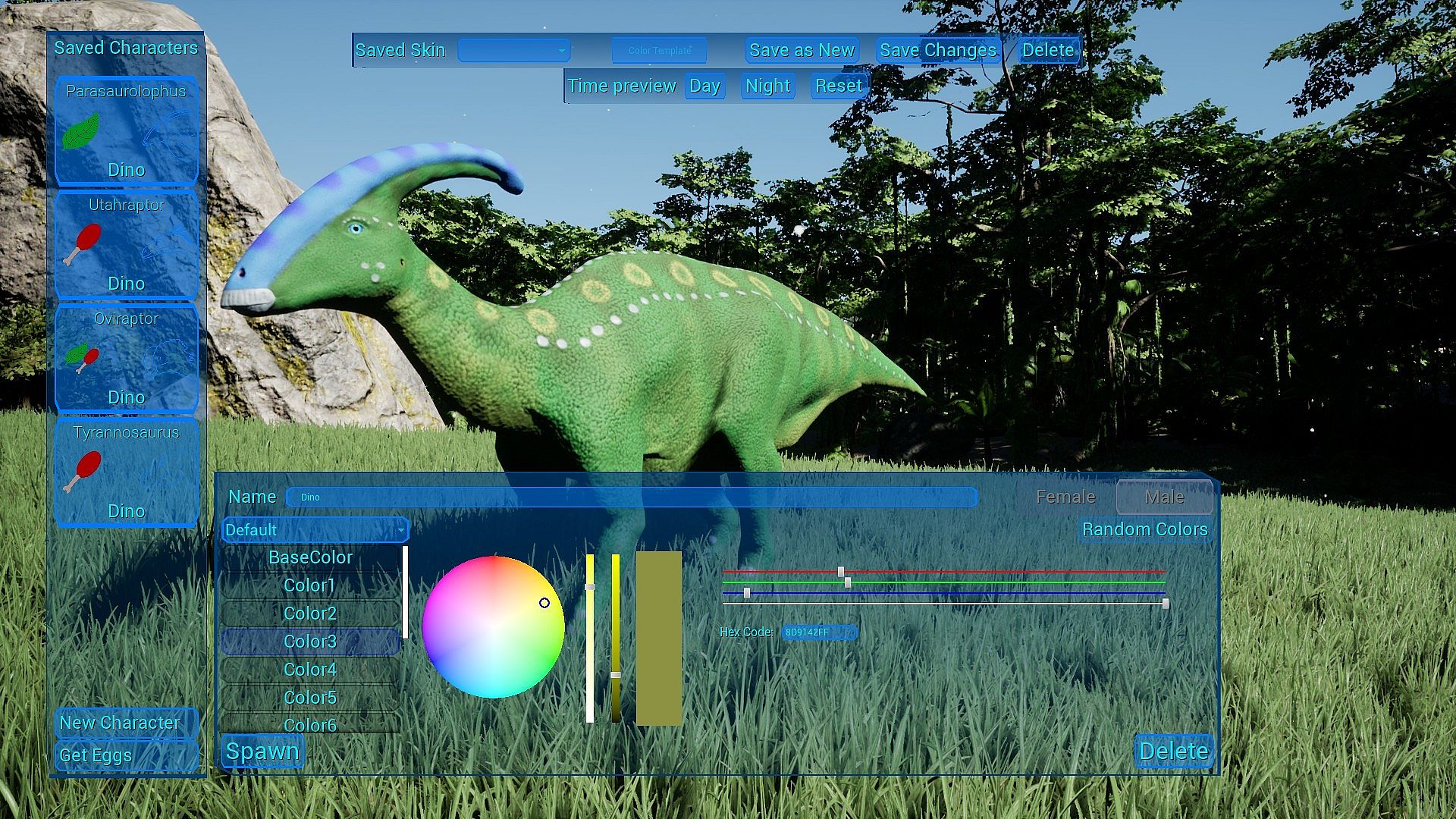Screen dimensions: 1456x819
Task: Click Utahraptor head silhouette icon
Action: [x=168, y=243]
